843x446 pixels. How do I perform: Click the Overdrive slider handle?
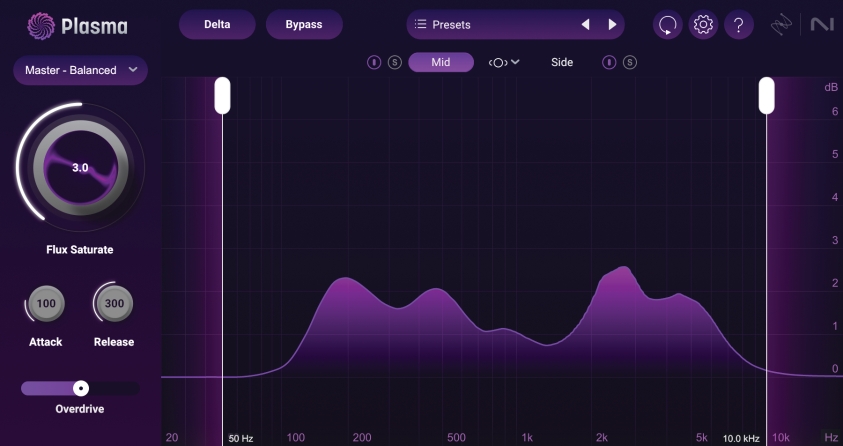(81, 388)
